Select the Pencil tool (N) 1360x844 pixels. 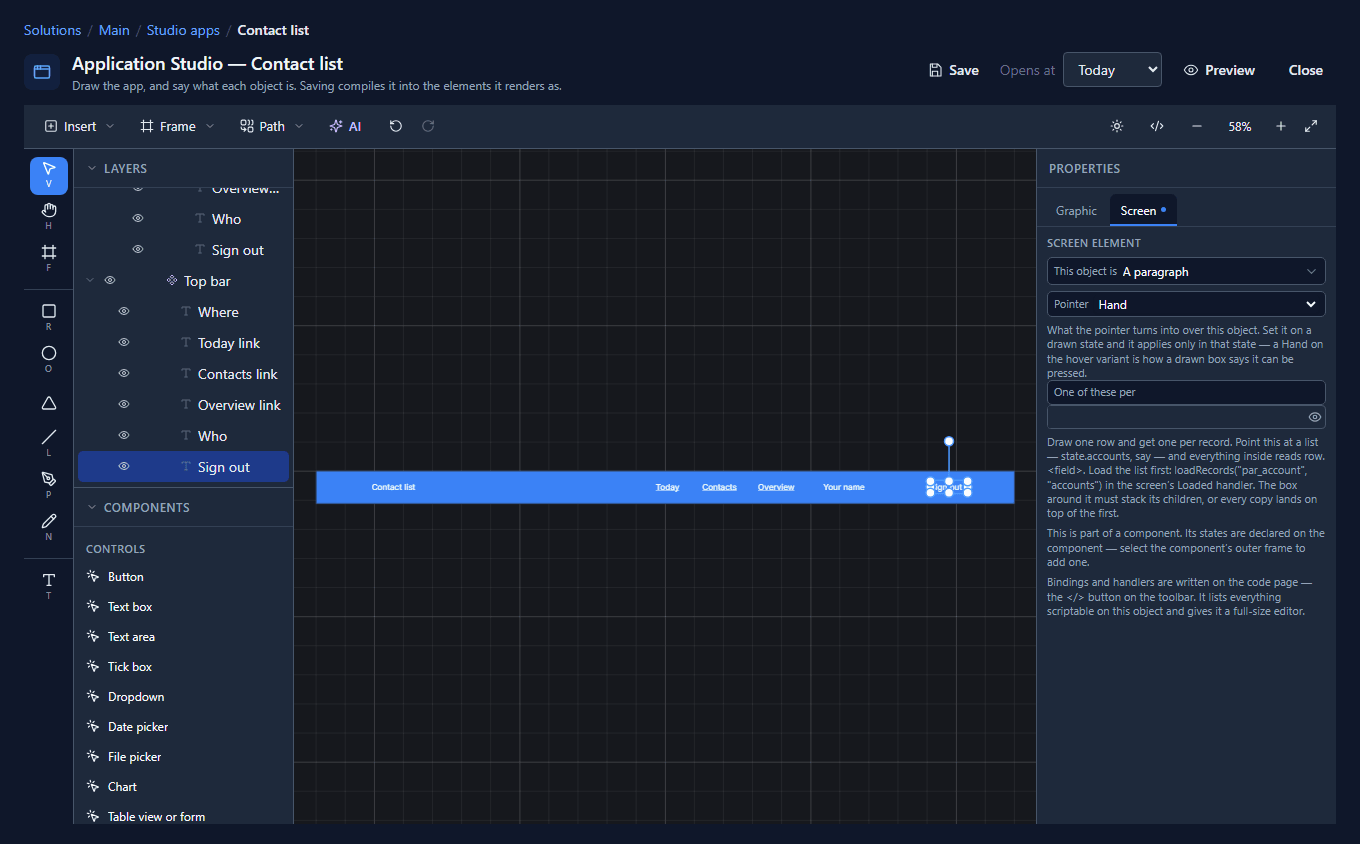49,527
